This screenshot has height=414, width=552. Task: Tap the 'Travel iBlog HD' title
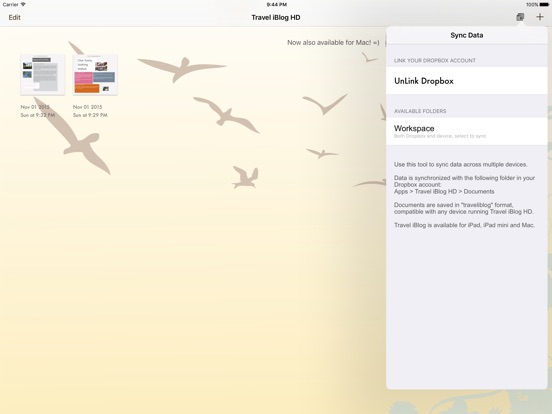tap(276, 17)
